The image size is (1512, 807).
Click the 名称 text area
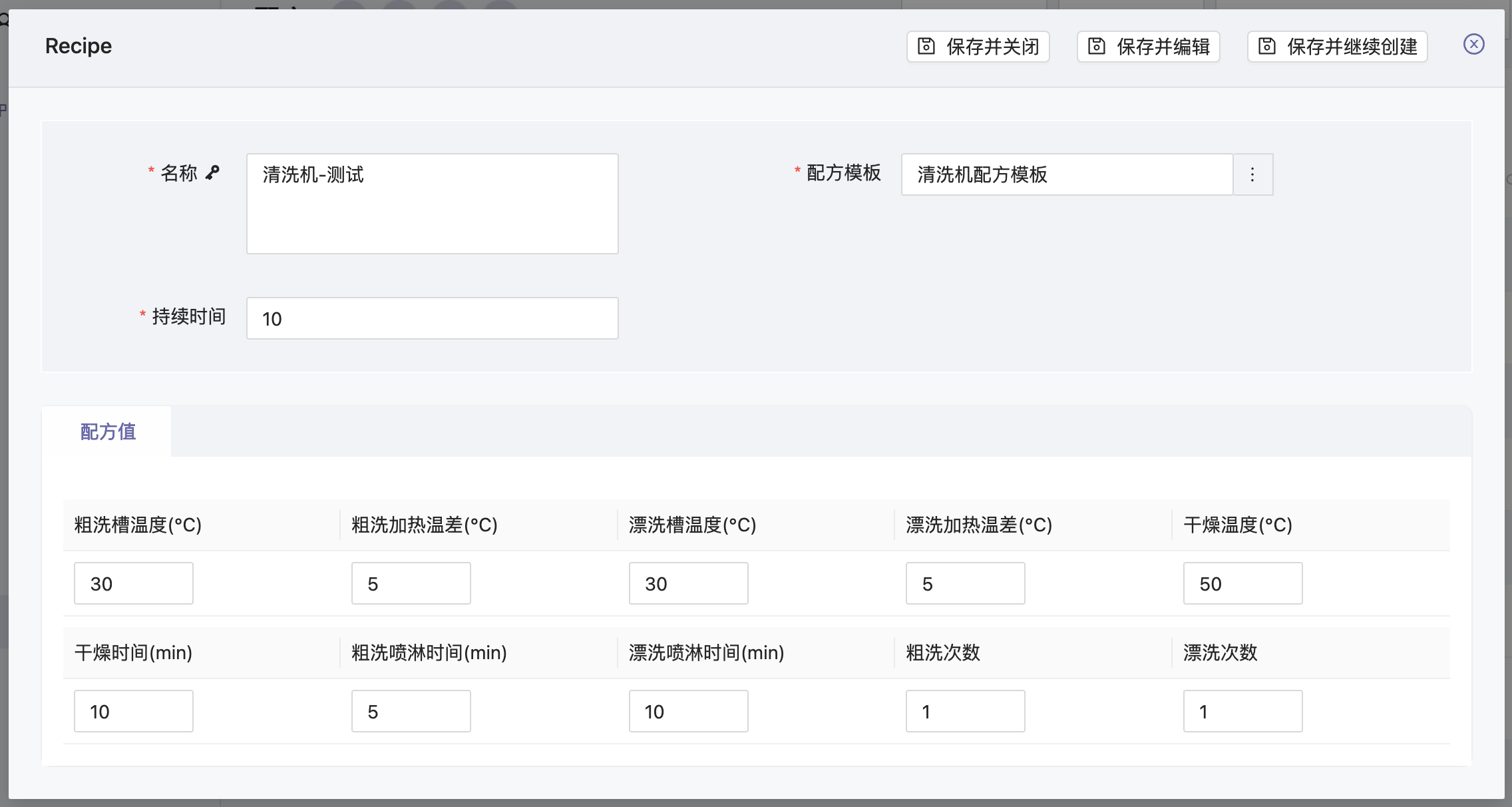click(432, 203)
